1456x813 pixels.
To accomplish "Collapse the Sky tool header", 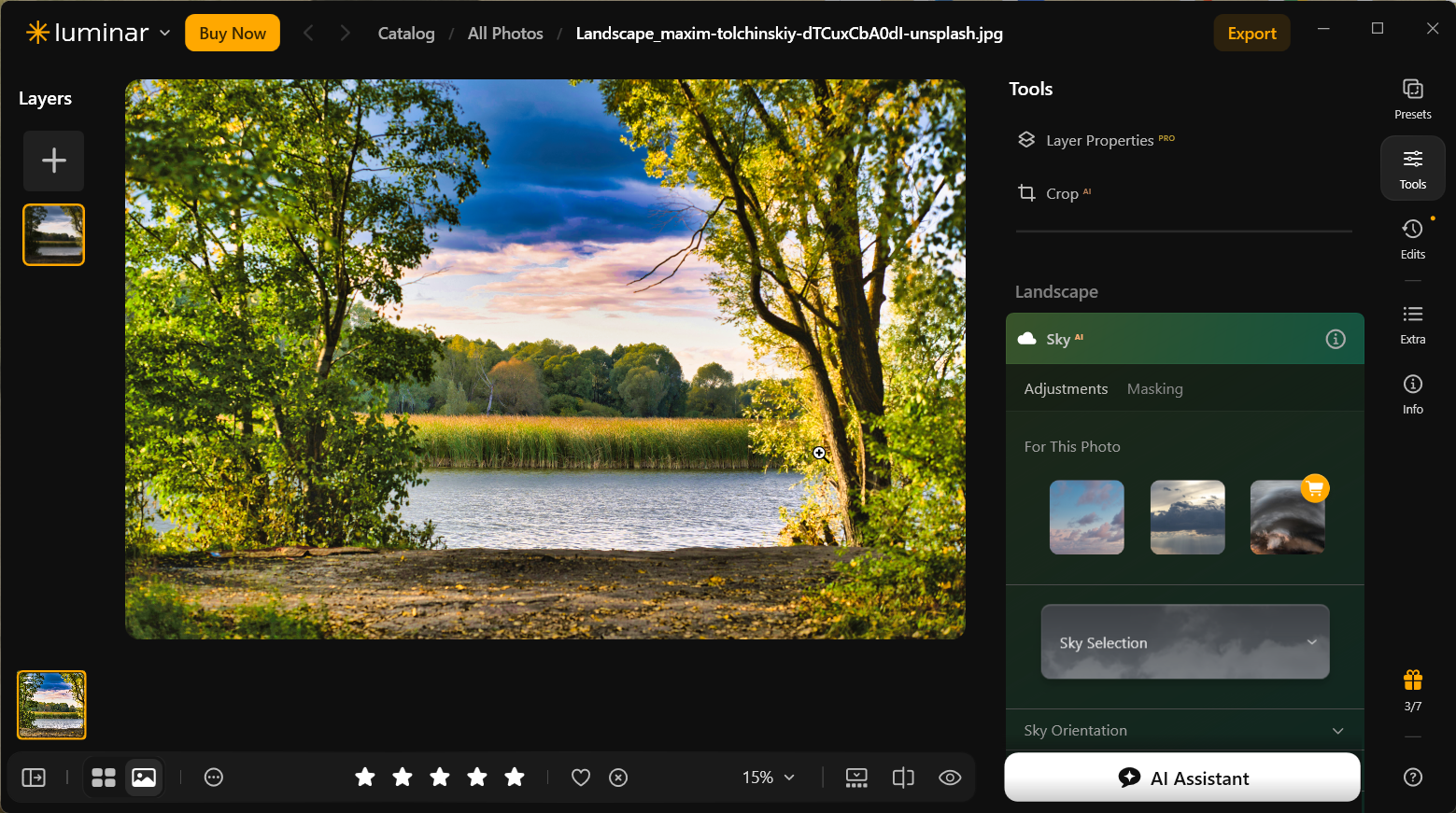I will 1184,339.
